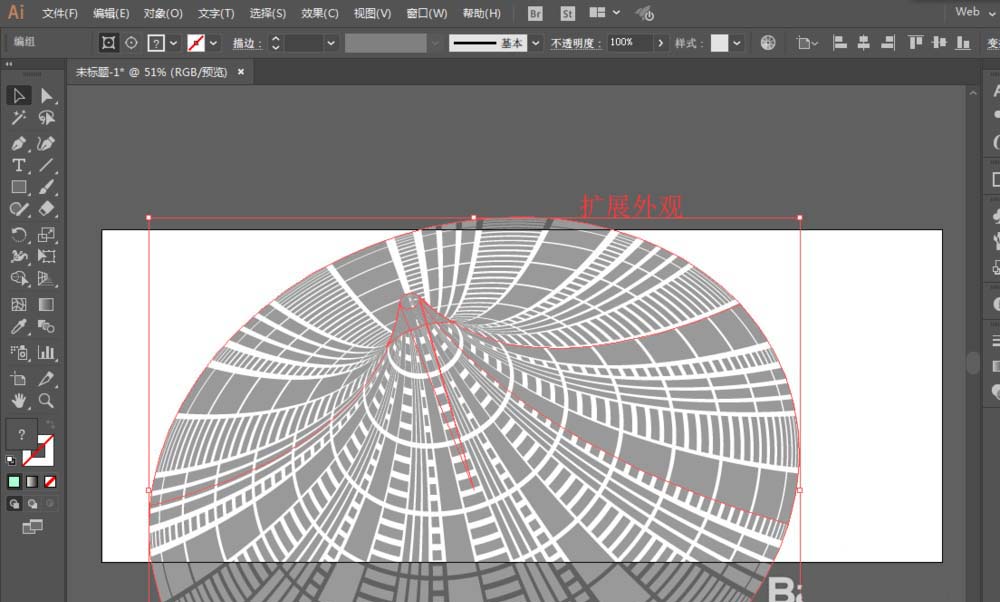
Task: Open the 对象(O) menu
Action: pyautogui.click(x=163, y=13)
